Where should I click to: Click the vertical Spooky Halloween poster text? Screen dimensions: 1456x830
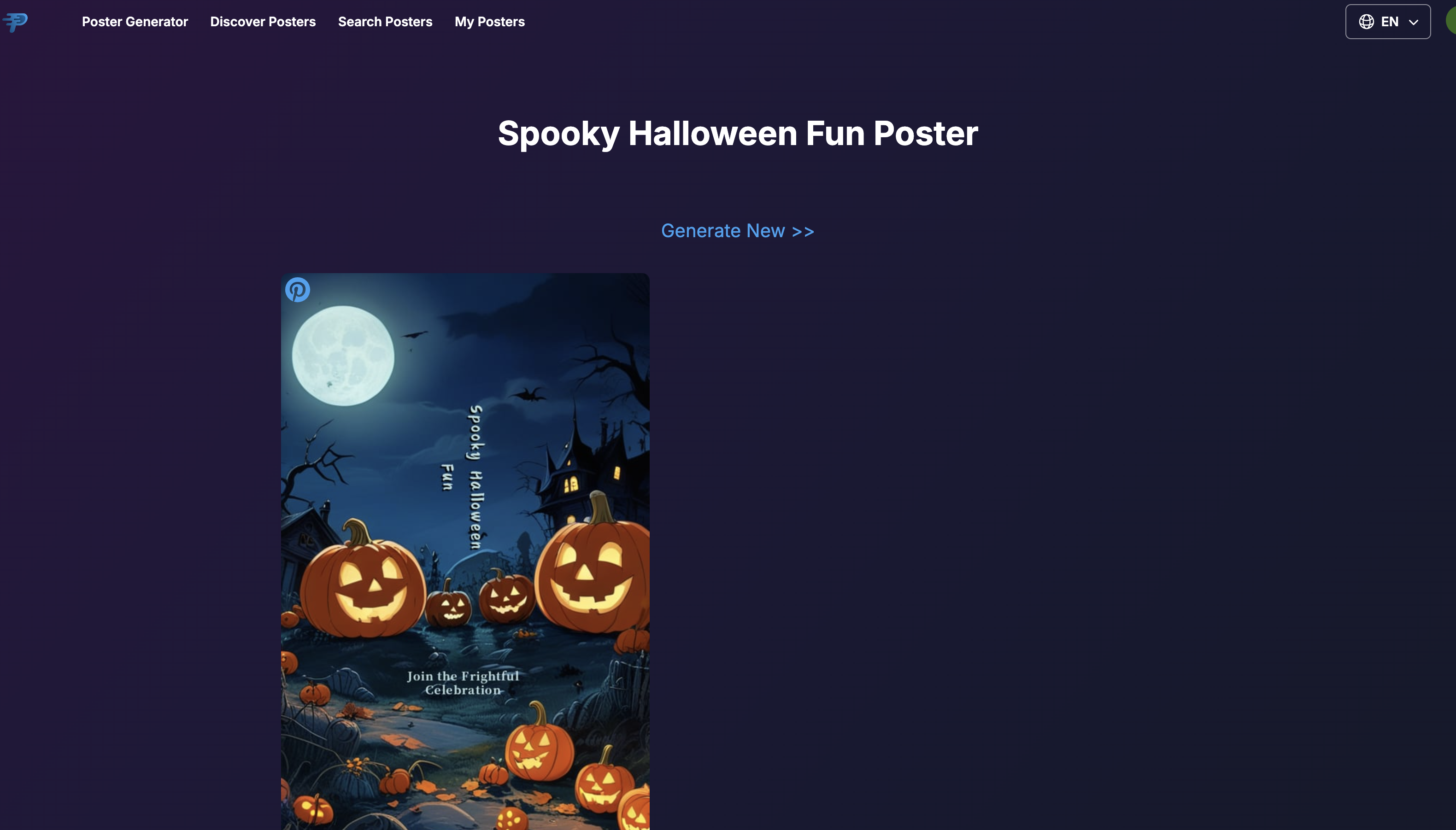click(476, 478)
